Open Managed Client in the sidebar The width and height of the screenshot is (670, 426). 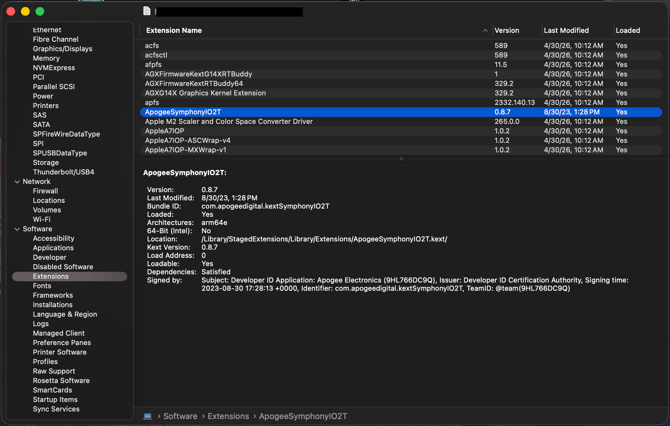(59, 333)
